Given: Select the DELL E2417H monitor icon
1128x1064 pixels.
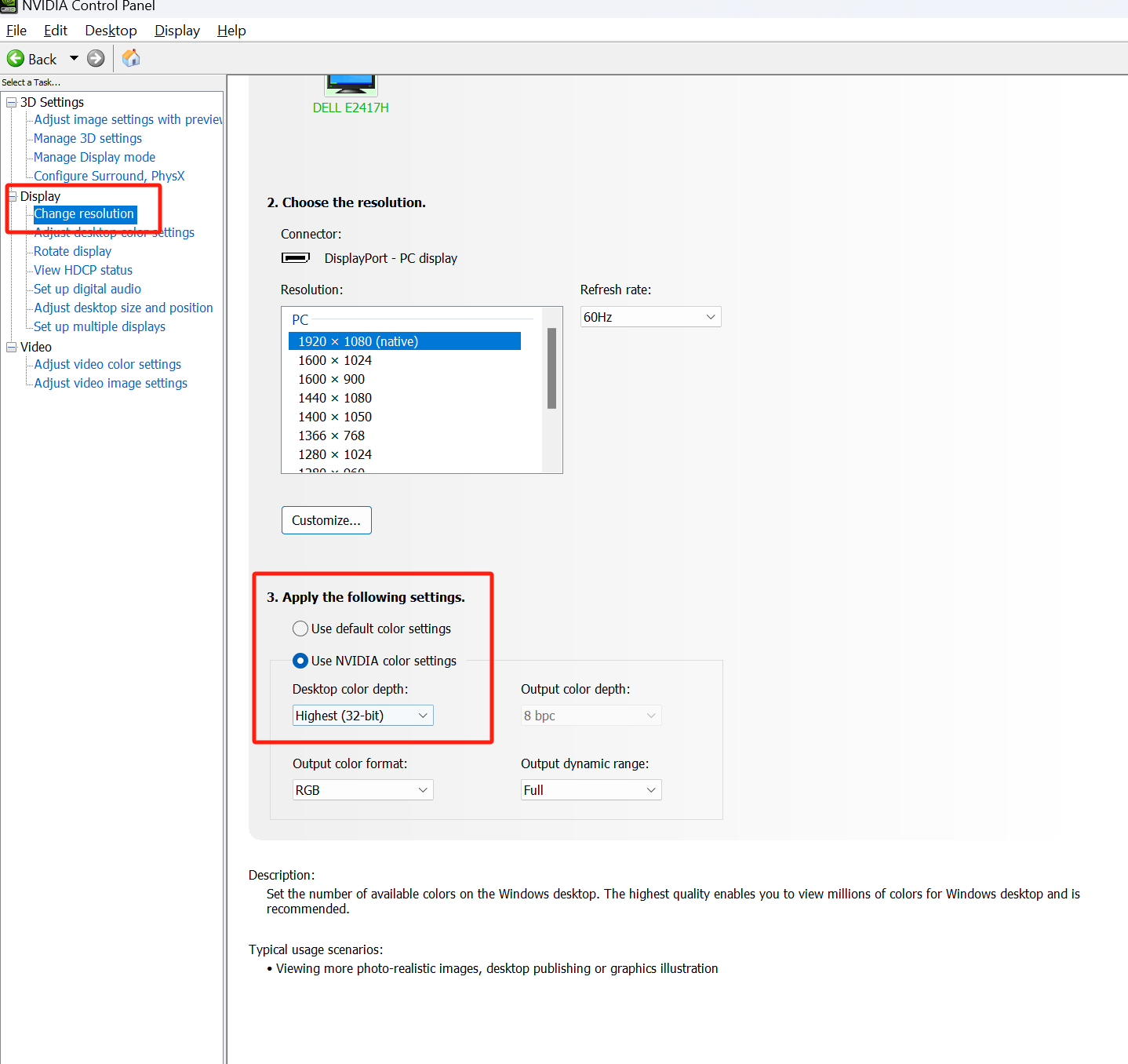Looking at the screenshot, I should [351, 85].
